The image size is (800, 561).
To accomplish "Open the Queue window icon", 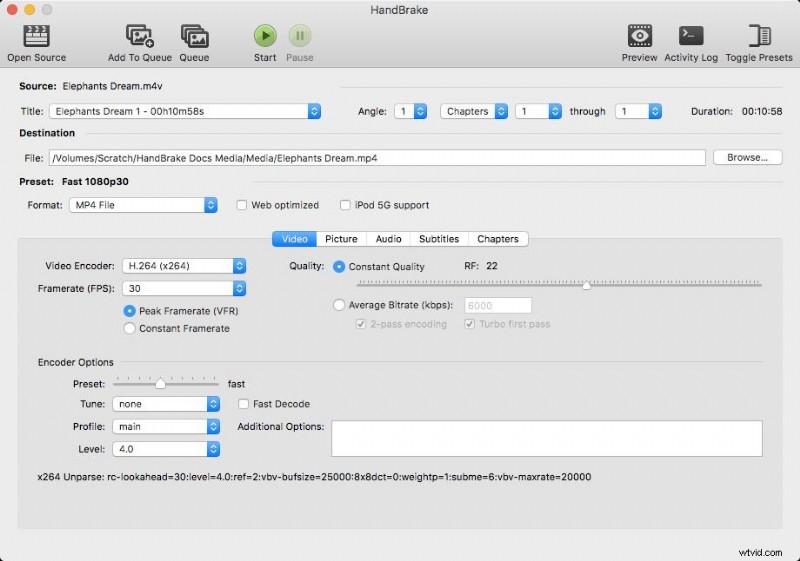I will pos(194,37).
